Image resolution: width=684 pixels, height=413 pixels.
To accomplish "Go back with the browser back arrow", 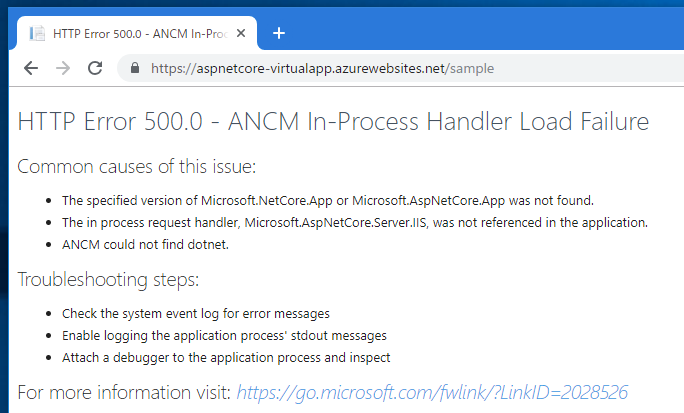I will point(31,68).
